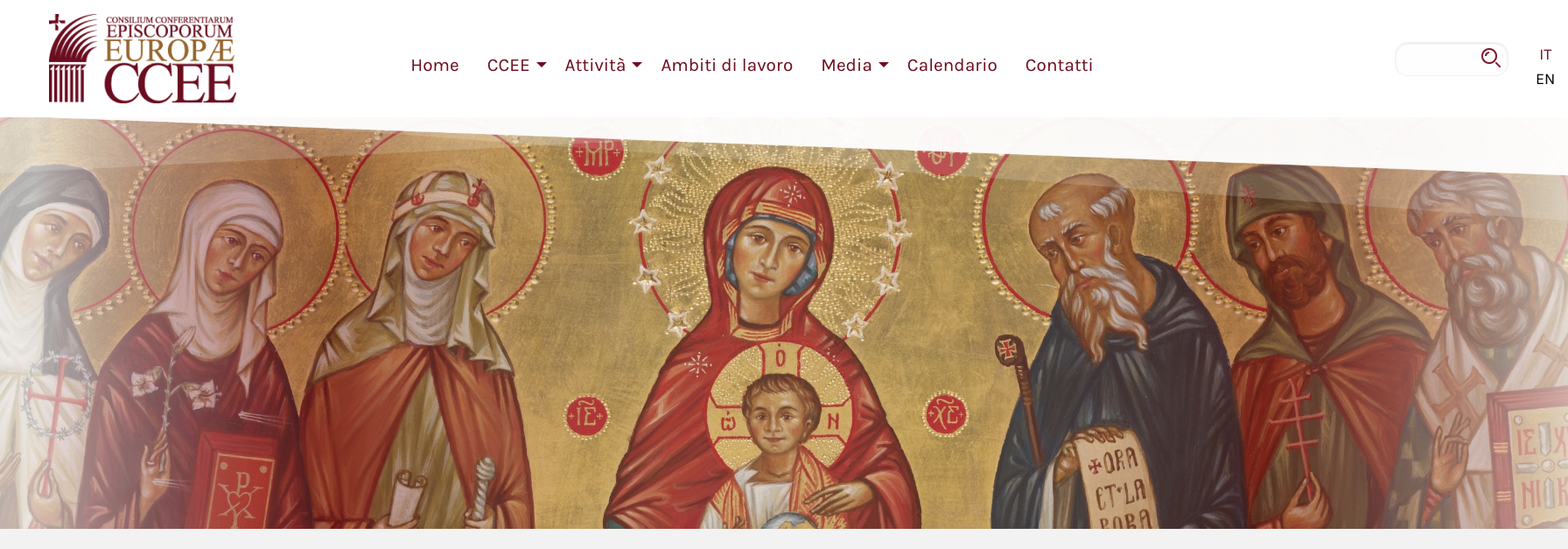Go to the Home page
The image size is (1568, 549).
coord(435,66)
